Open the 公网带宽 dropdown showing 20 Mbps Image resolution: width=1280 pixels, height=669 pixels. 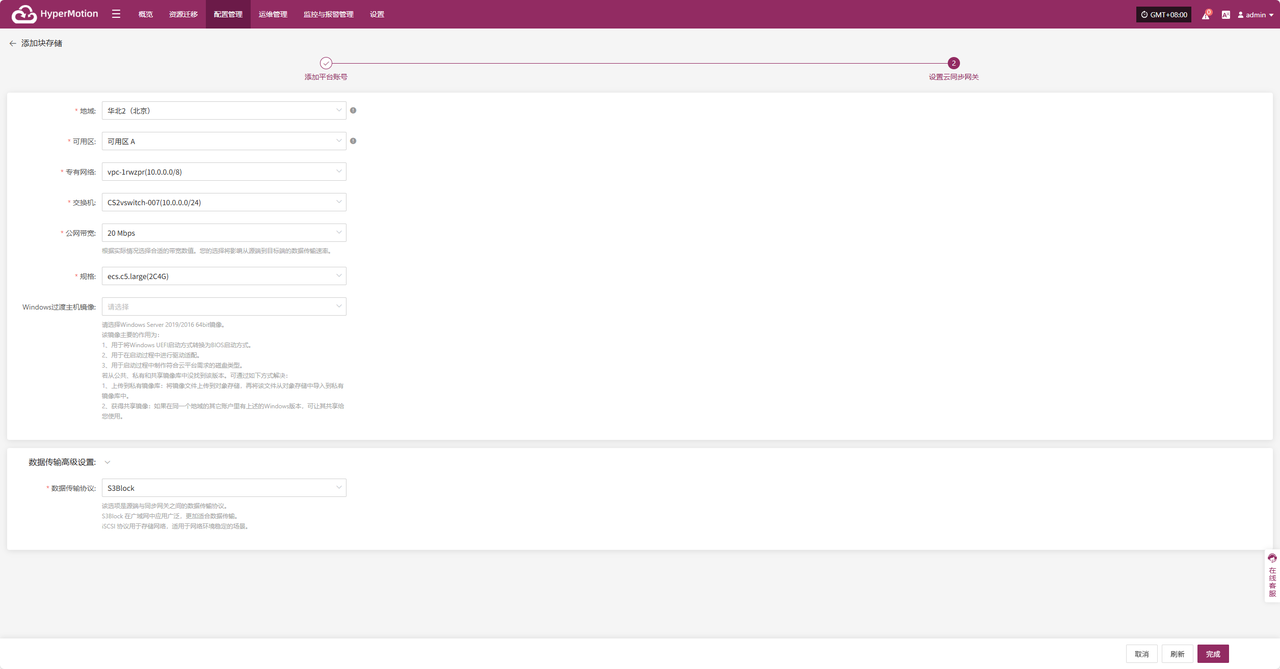224,233
